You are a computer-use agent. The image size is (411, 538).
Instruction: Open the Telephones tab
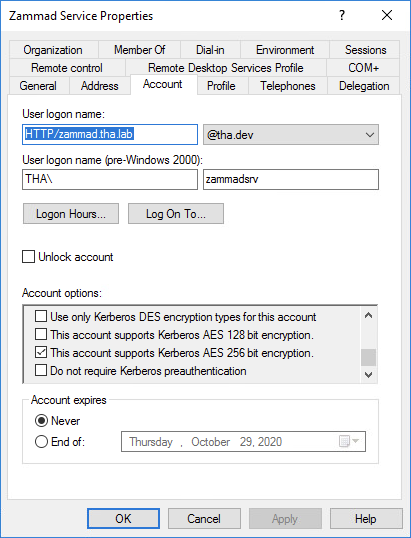tap(288, 86)
